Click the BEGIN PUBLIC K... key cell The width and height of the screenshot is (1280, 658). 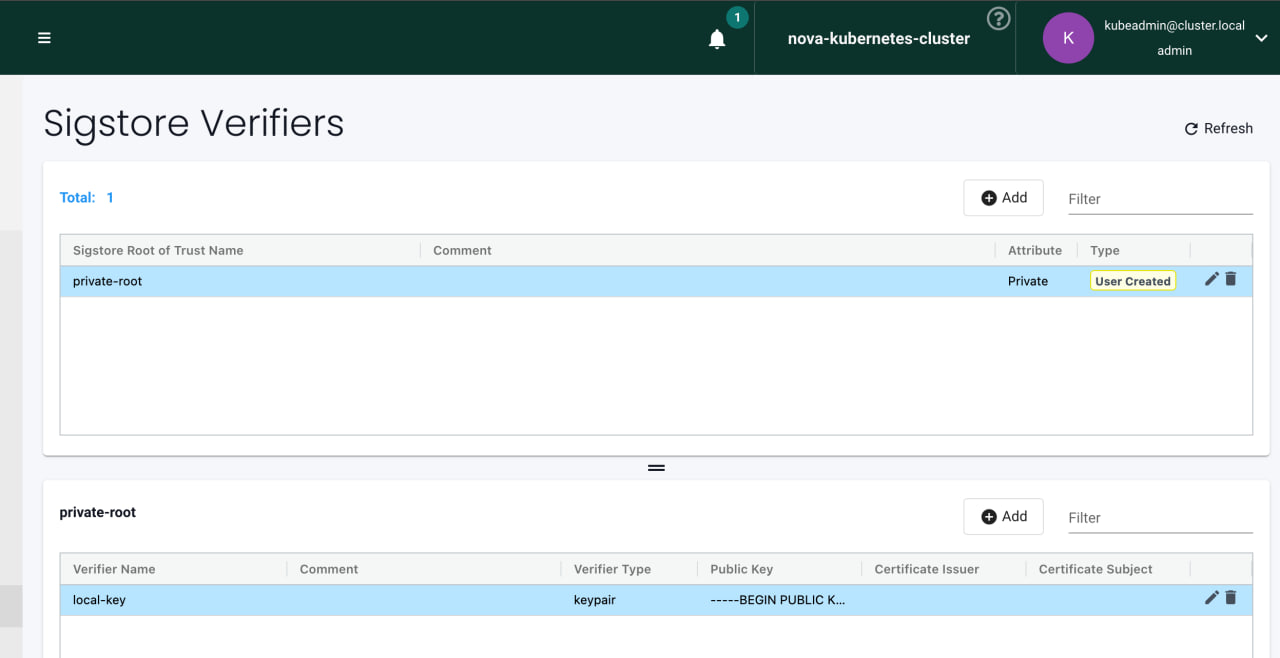[x=778, y=600]
